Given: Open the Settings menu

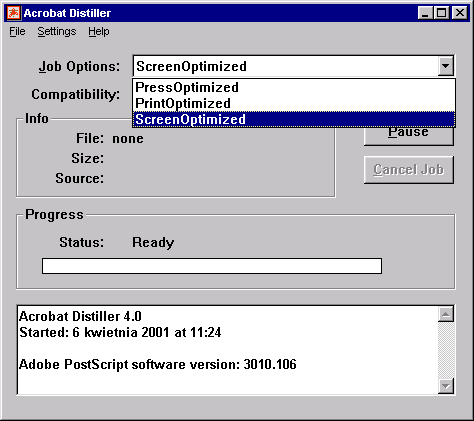Looking at the screenshot, I should 57,32.
